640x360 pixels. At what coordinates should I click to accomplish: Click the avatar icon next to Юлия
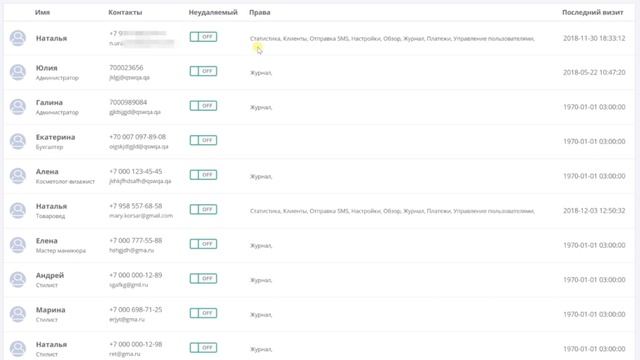18,72
